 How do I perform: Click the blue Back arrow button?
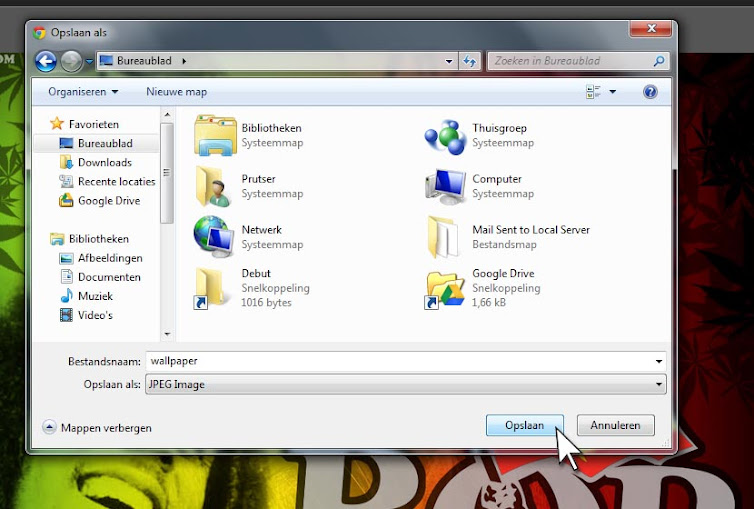46,61
